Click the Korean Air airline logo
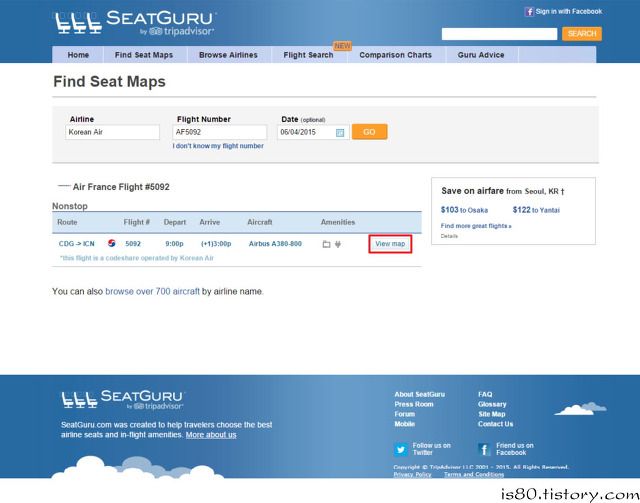The width and height of the screenshot is (640, 503). (x=111, y=243)
